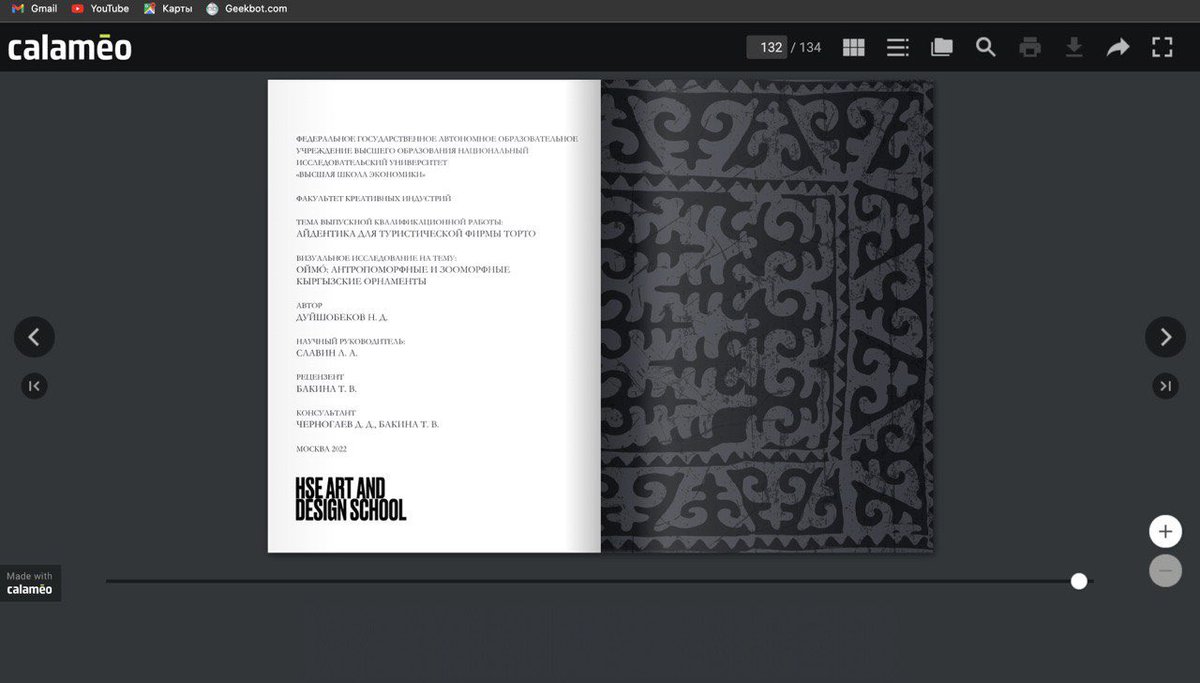Click the page slider handle

point(1079,581)
